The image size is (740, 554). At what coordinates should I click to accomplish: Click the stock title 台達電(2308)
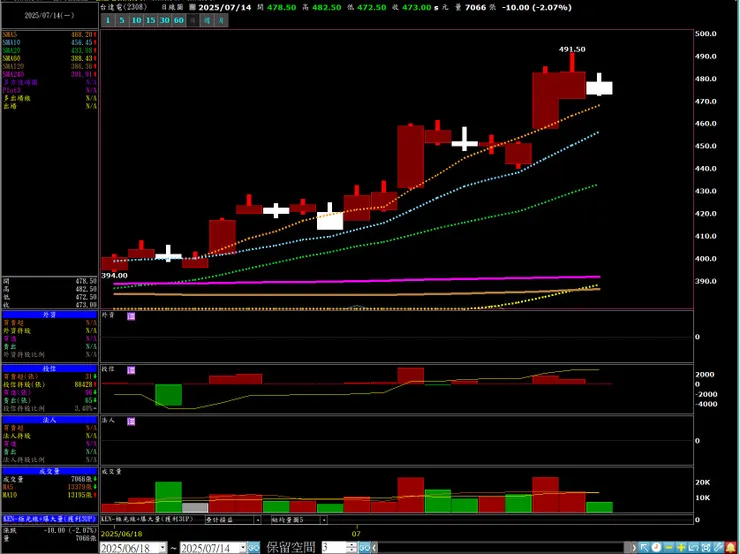pos(124,7)
